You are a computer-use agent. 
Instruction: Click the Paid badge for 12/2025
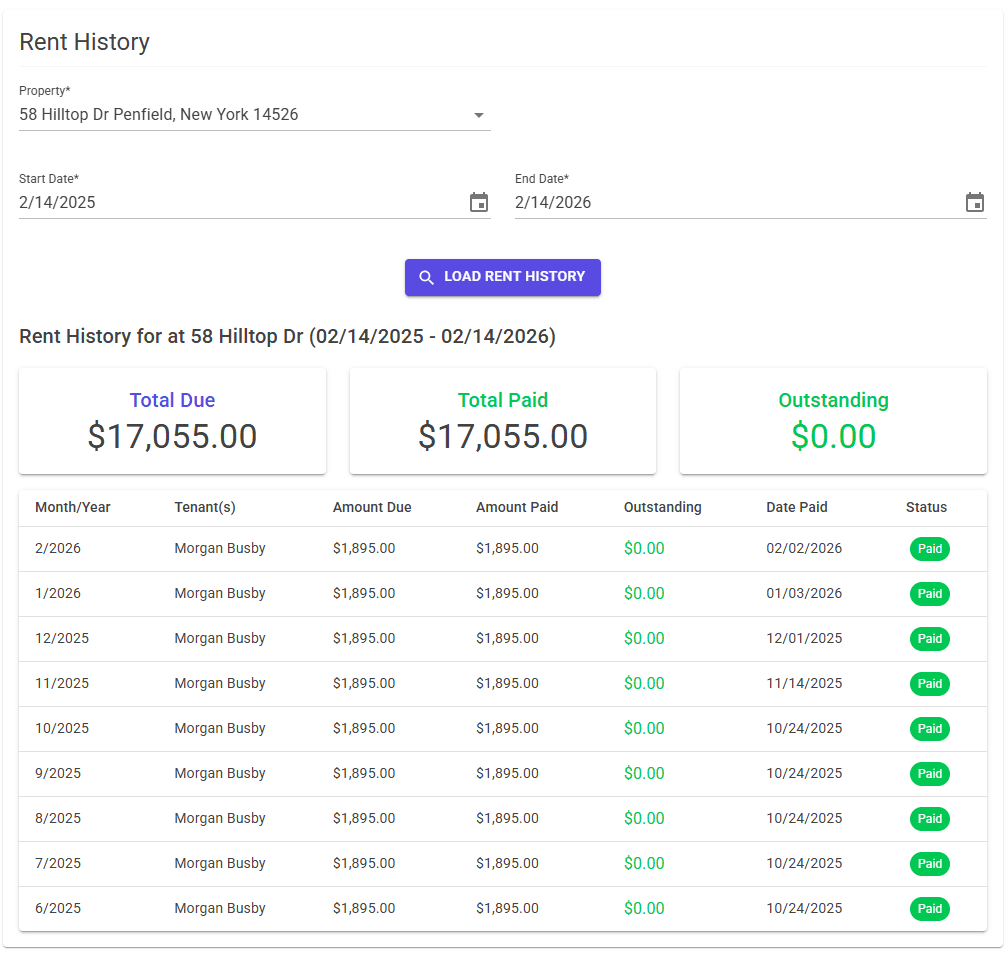929,638
